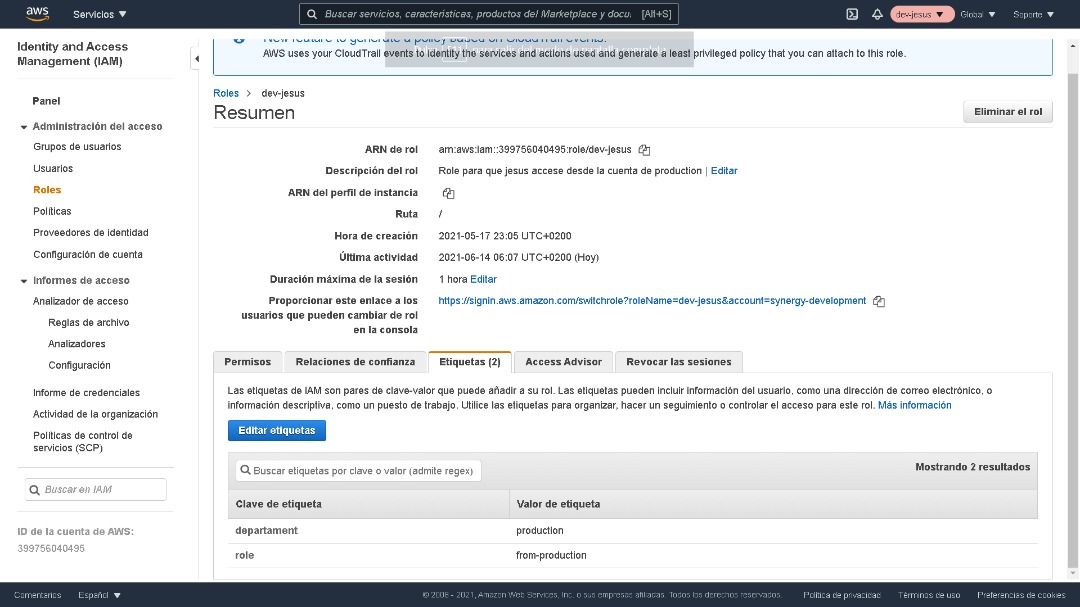Open Usuarios in the sidebar

coord(53,168)
